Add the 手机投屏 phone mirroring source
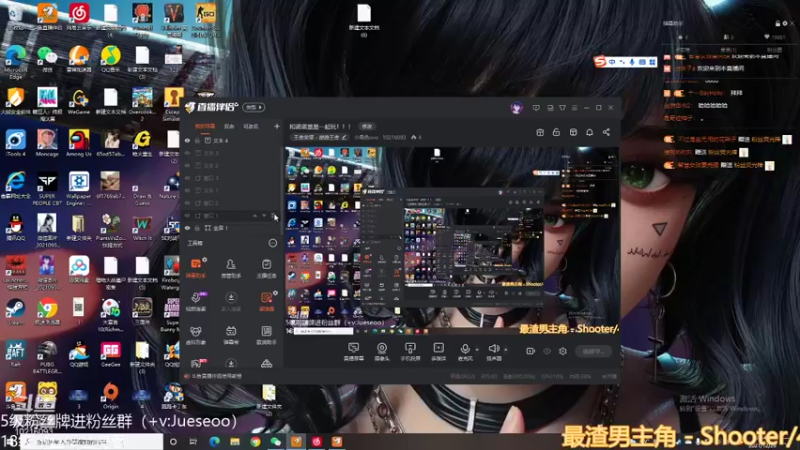This screenshot has height=450, width=800. click(x=410, y=352)
